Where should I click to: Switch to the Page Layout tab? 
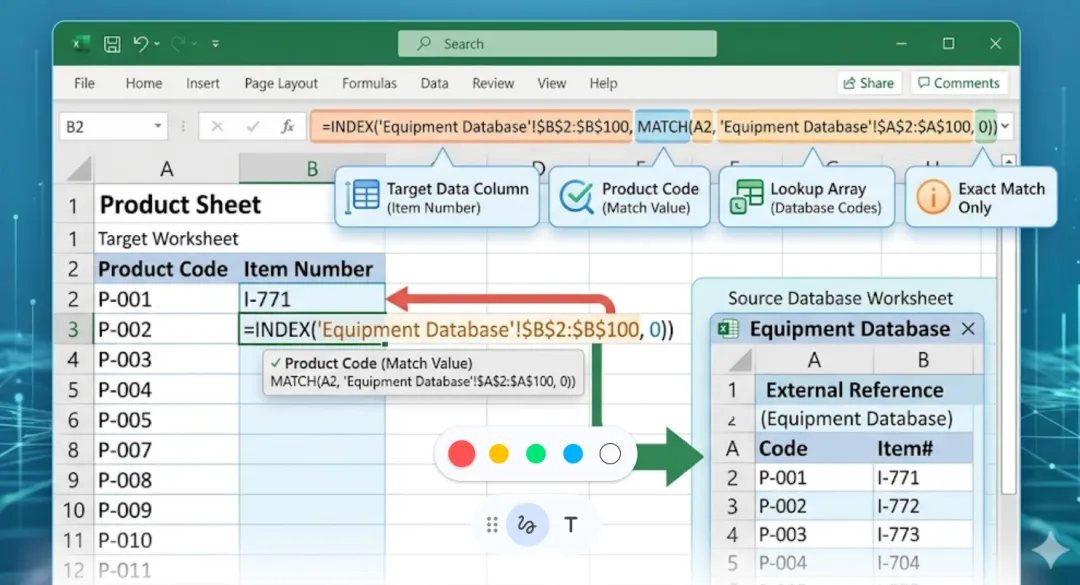(281, 83)
